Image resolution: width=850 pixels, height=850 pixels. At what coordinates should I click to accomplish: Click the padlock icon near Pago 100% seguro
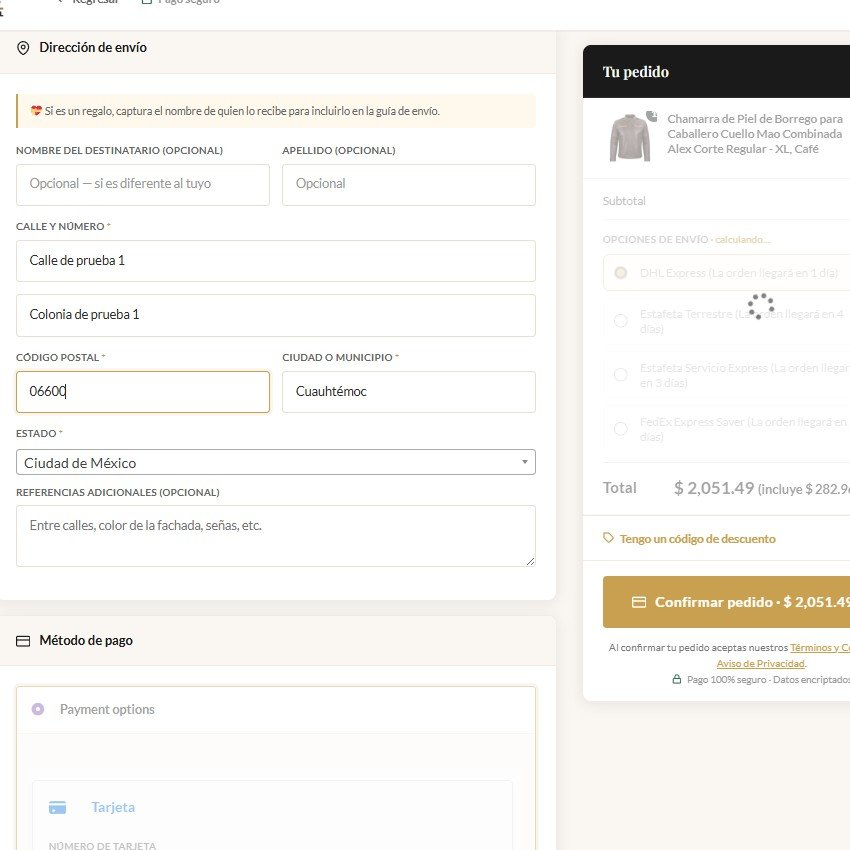tap(677, 679)
